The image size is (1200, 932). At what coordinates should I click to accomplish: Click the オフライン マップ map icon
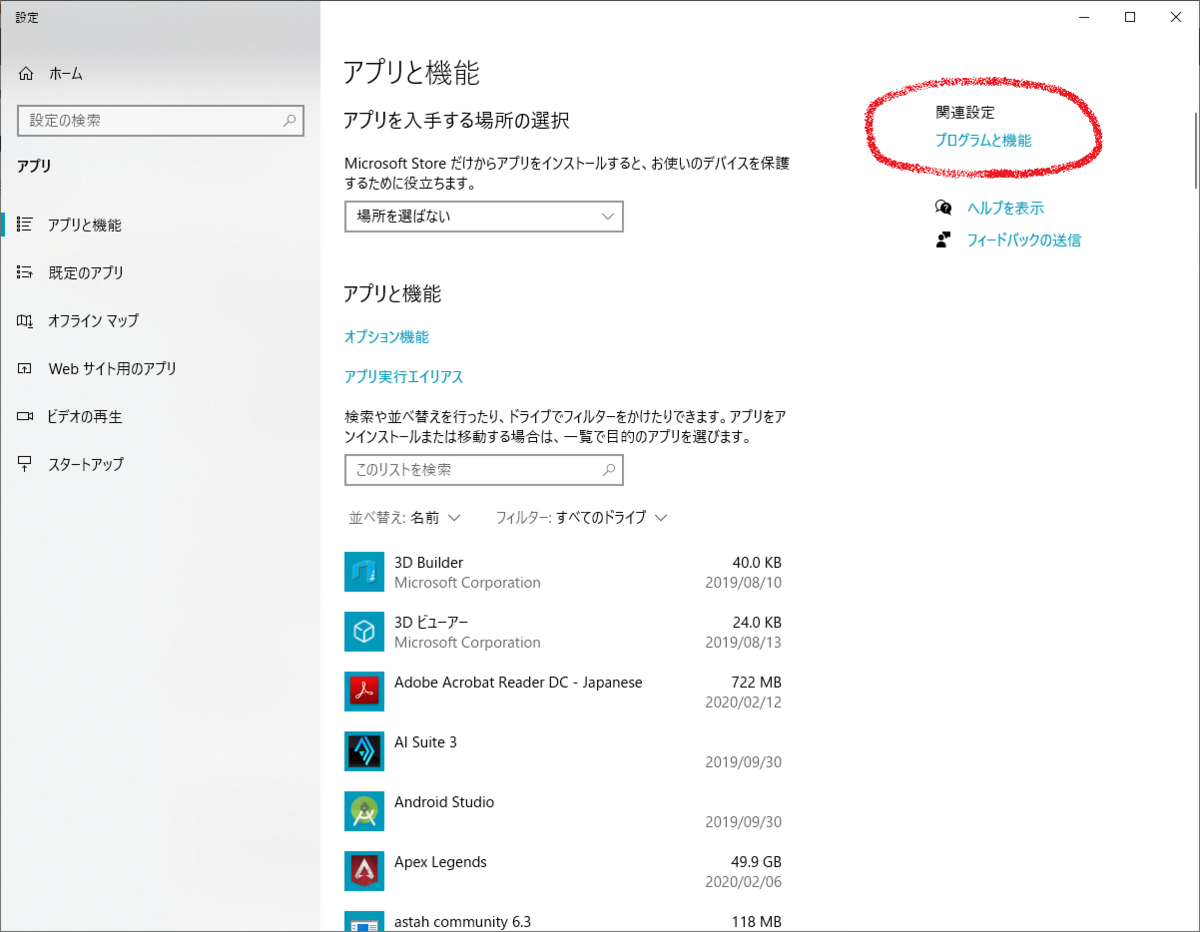click(26, 320)
